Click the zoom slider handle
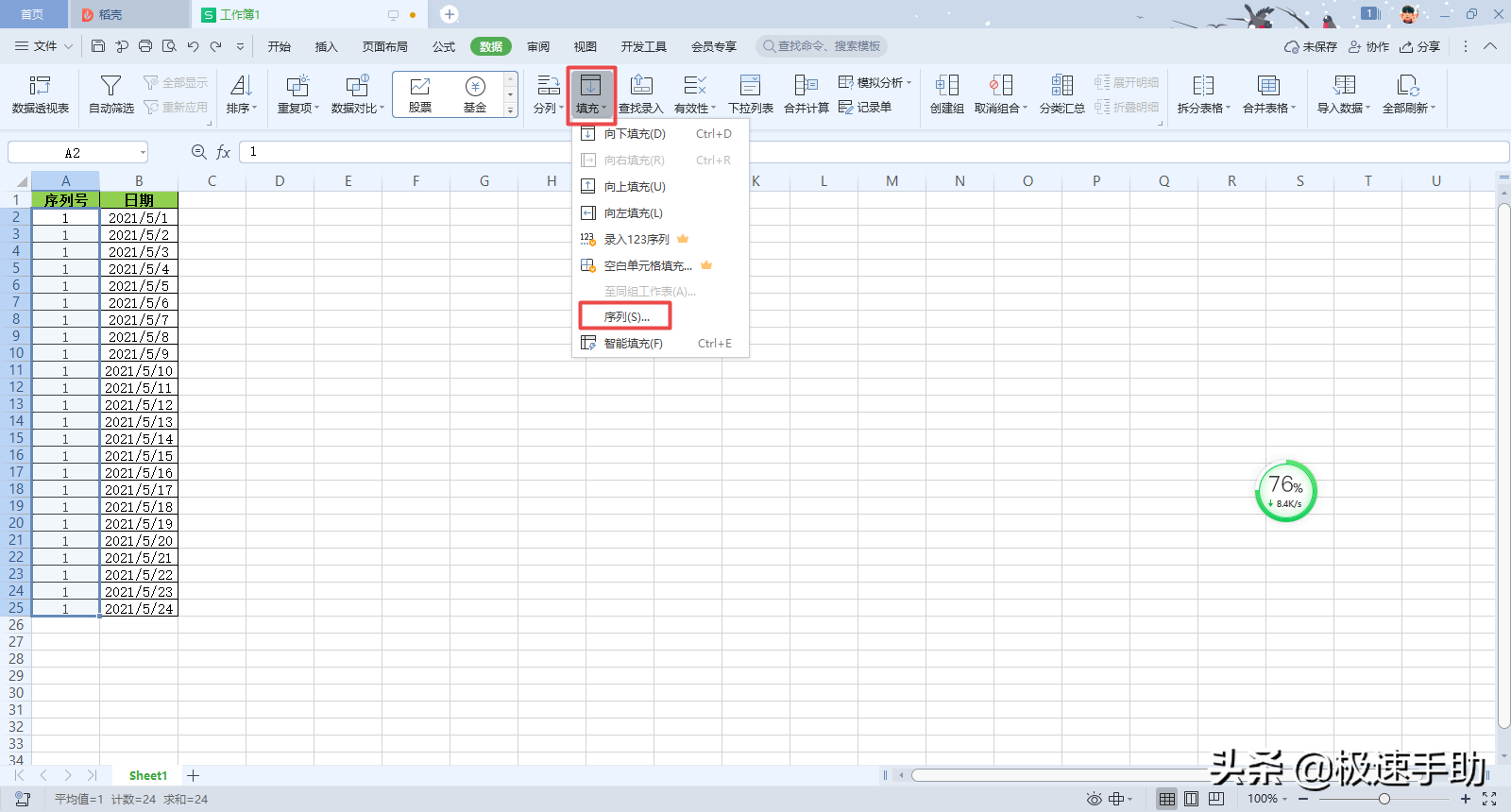Image resolution: width=1511 pixels, height=812 pixels. (1384, 799)
